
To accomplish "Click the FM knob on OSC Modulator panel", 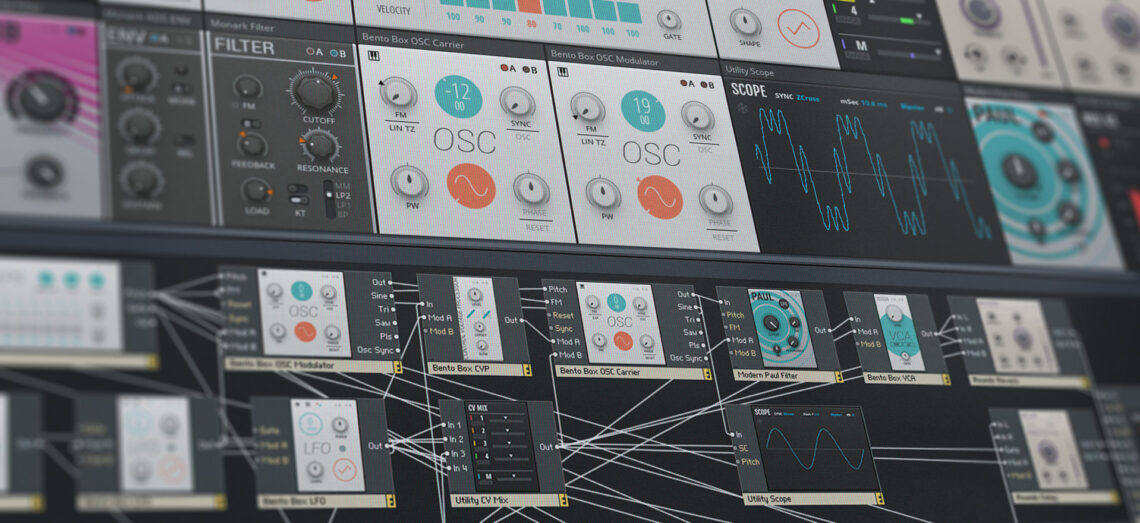I will [587, 108].
